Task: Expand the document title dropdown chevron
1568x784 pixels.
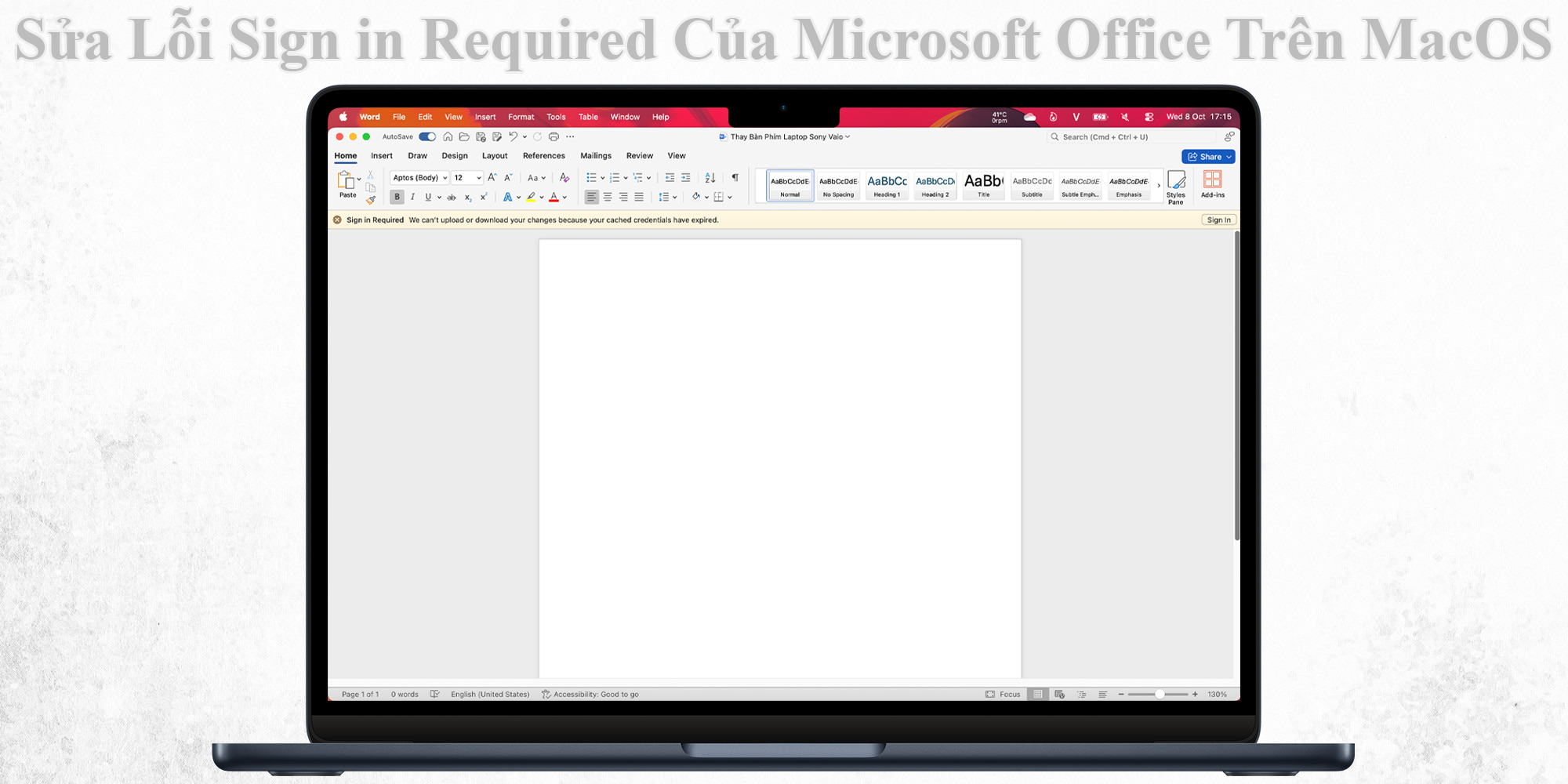Action: 848,136
